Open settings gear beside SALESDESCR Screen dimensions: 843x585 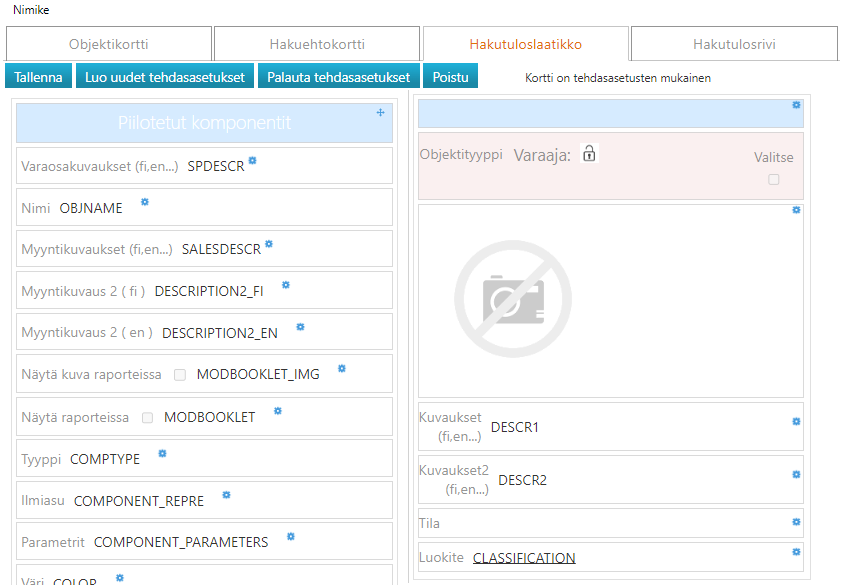tap(269, 244)
